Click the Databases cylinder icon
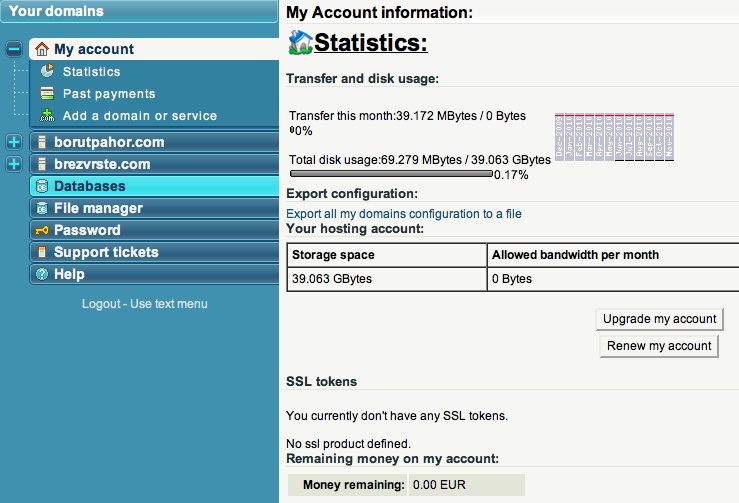The image size is (739, 503). (42, 186)
